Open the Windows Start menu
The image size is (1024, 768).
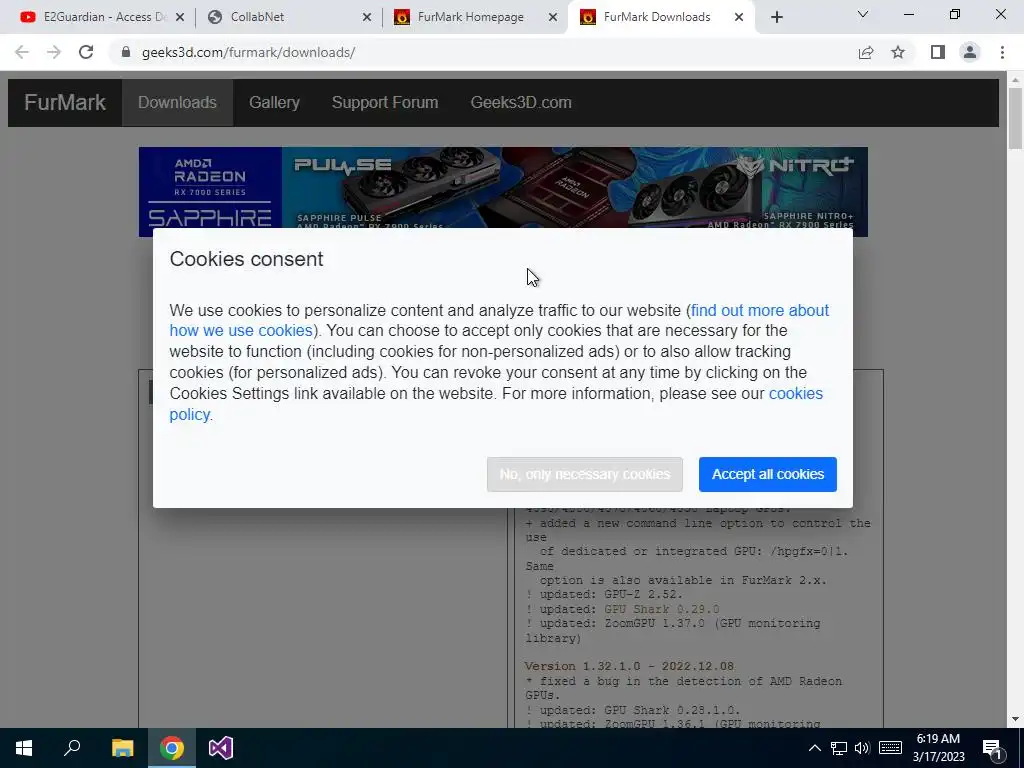(x=24, y=748)
